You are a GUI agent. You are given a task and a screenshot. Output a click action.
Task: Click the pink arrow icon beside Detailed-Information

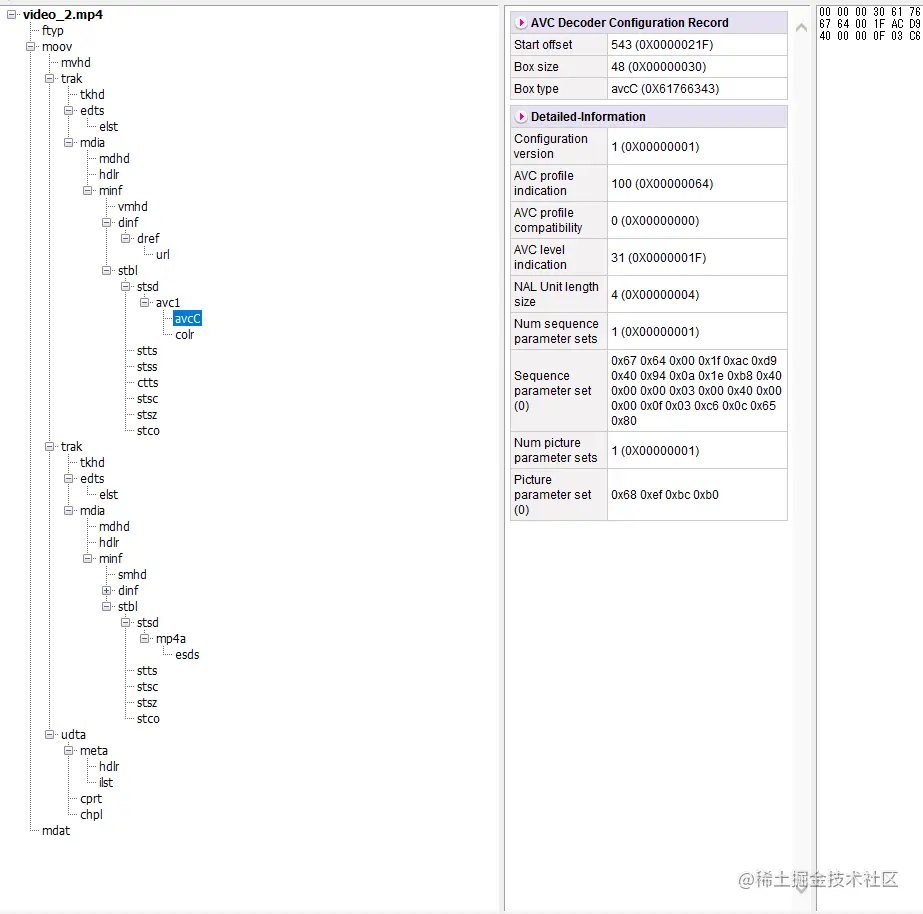[521, 117]
